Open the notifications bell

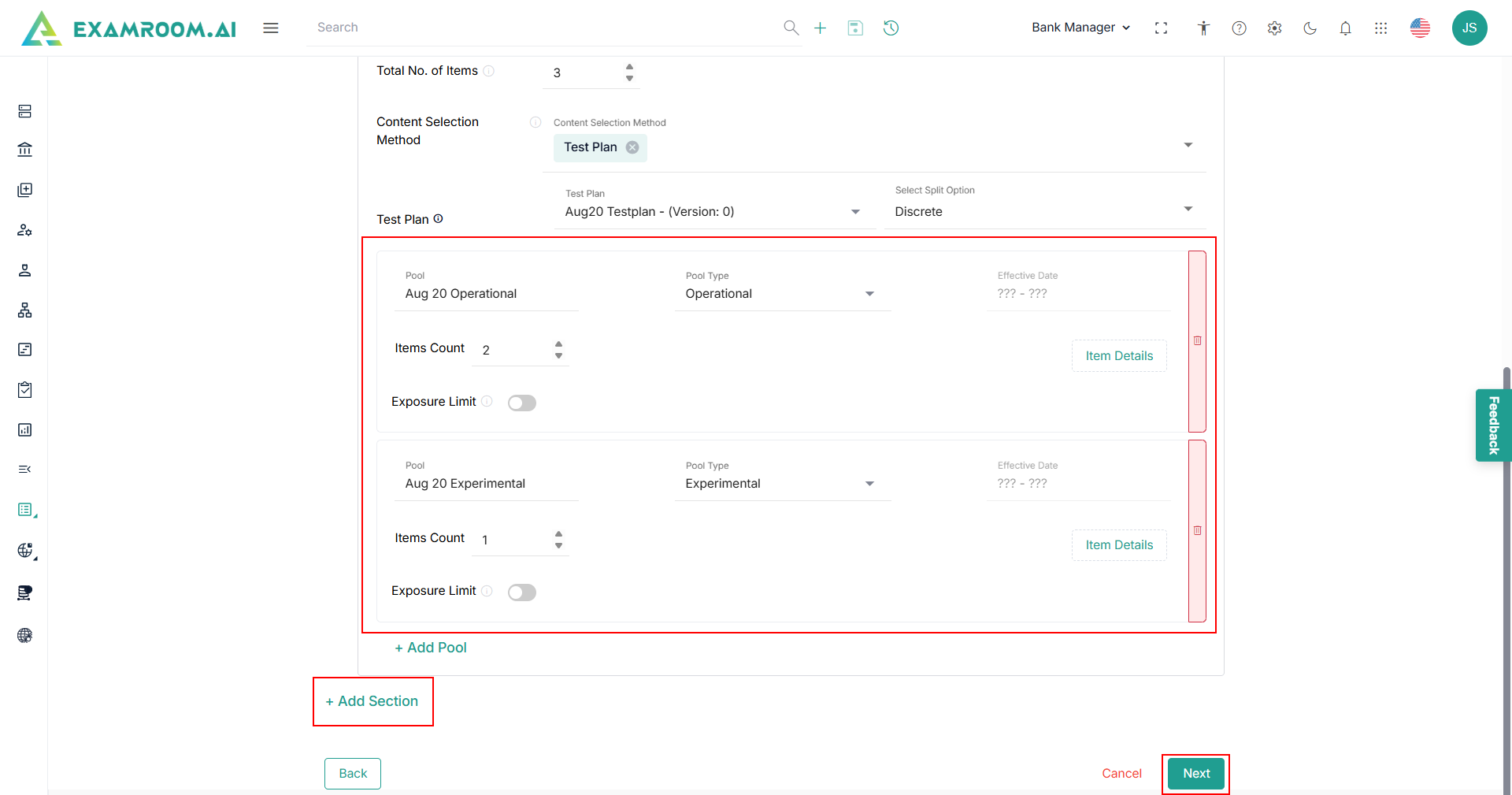pos(1345,28)
